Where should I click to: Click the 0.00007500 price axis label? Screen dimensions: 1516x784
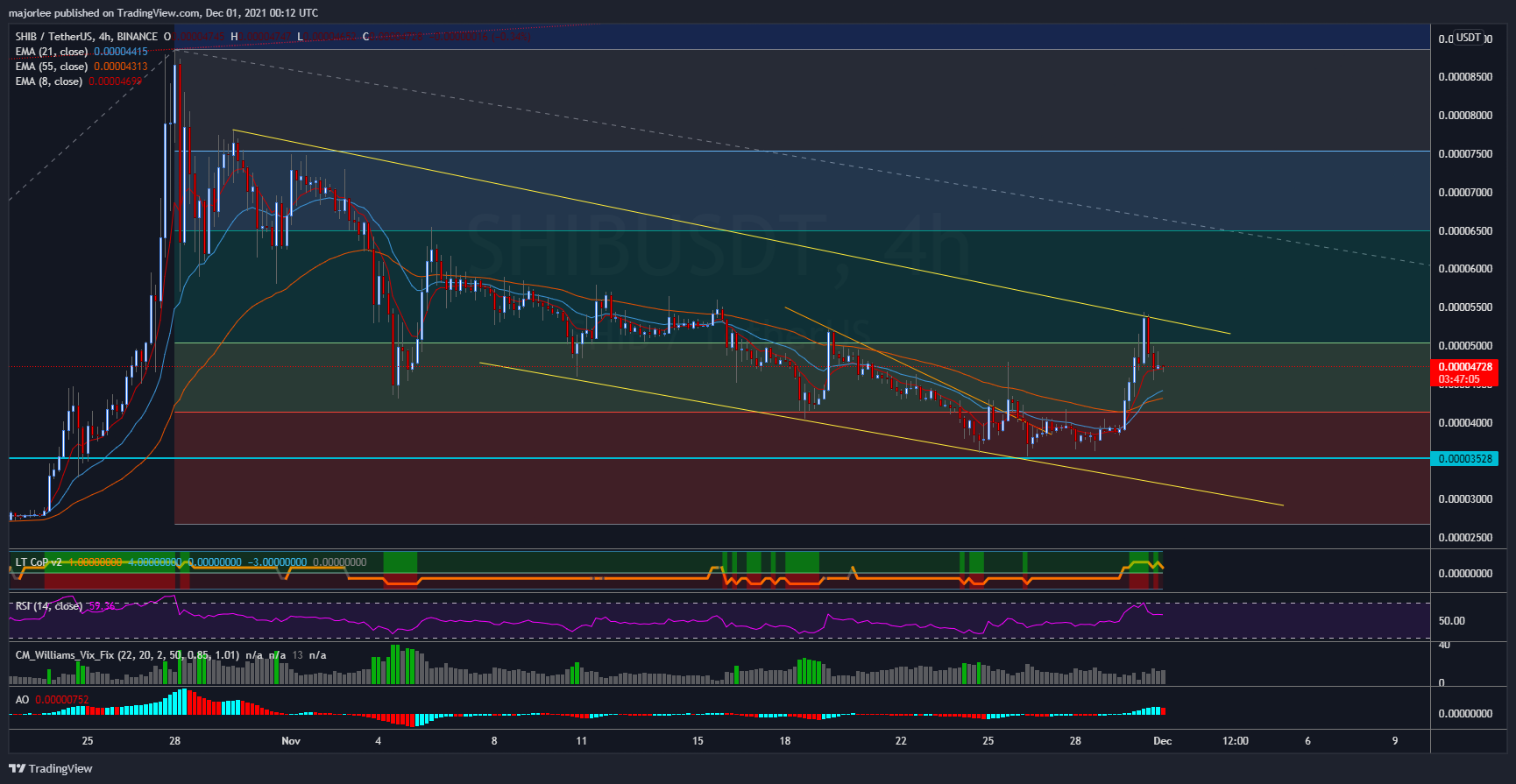(x=1465, y=154)
